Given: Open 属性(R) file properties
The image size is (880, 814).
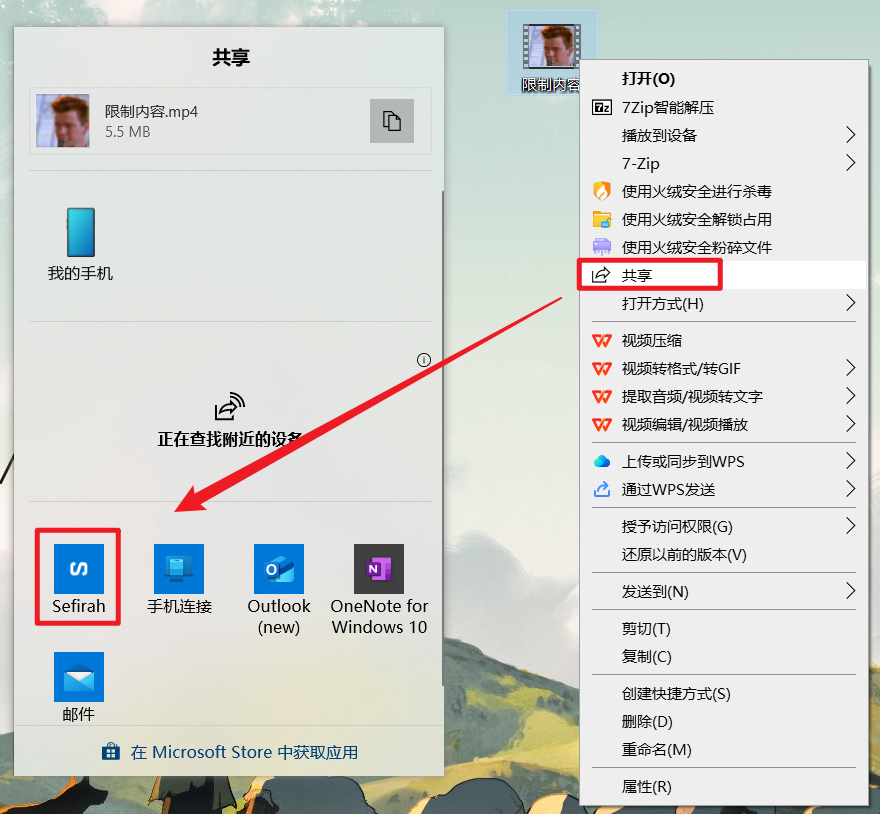Looking at the screenshot, I should coord(723,787).
